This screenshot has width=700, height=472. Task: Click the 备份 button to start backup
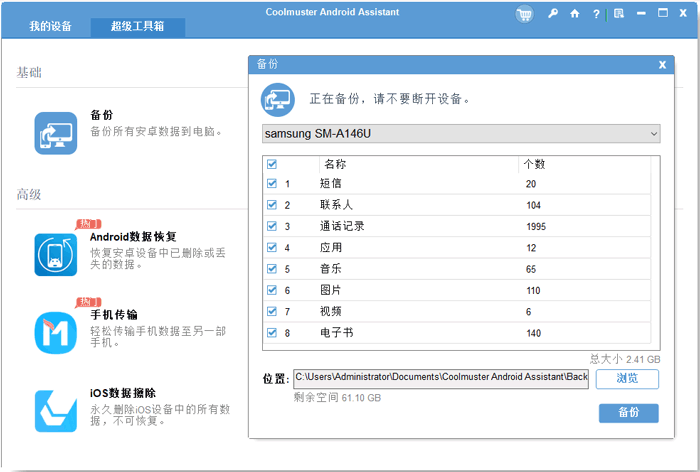[x=629, y=413]
